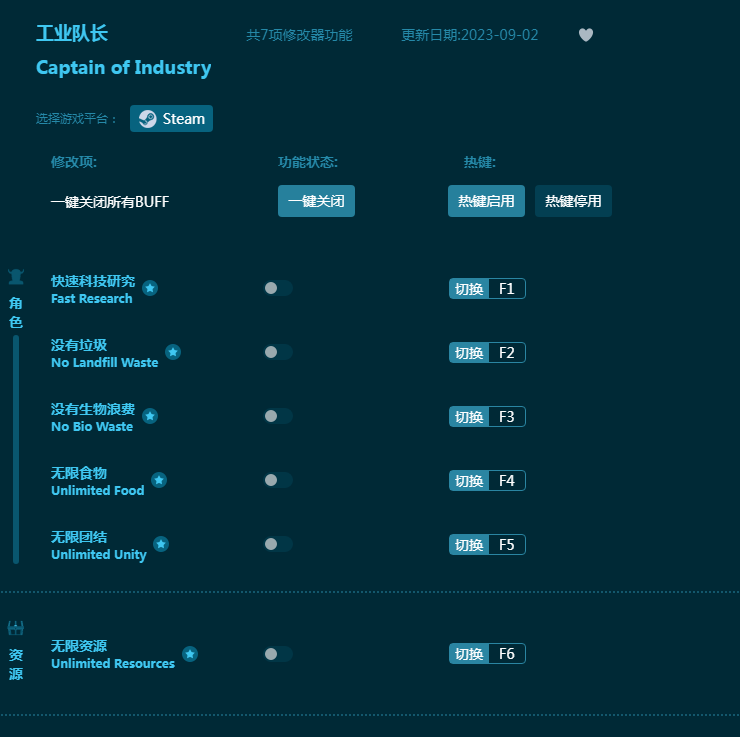Click the 修改项 column header

pos(74,162)
